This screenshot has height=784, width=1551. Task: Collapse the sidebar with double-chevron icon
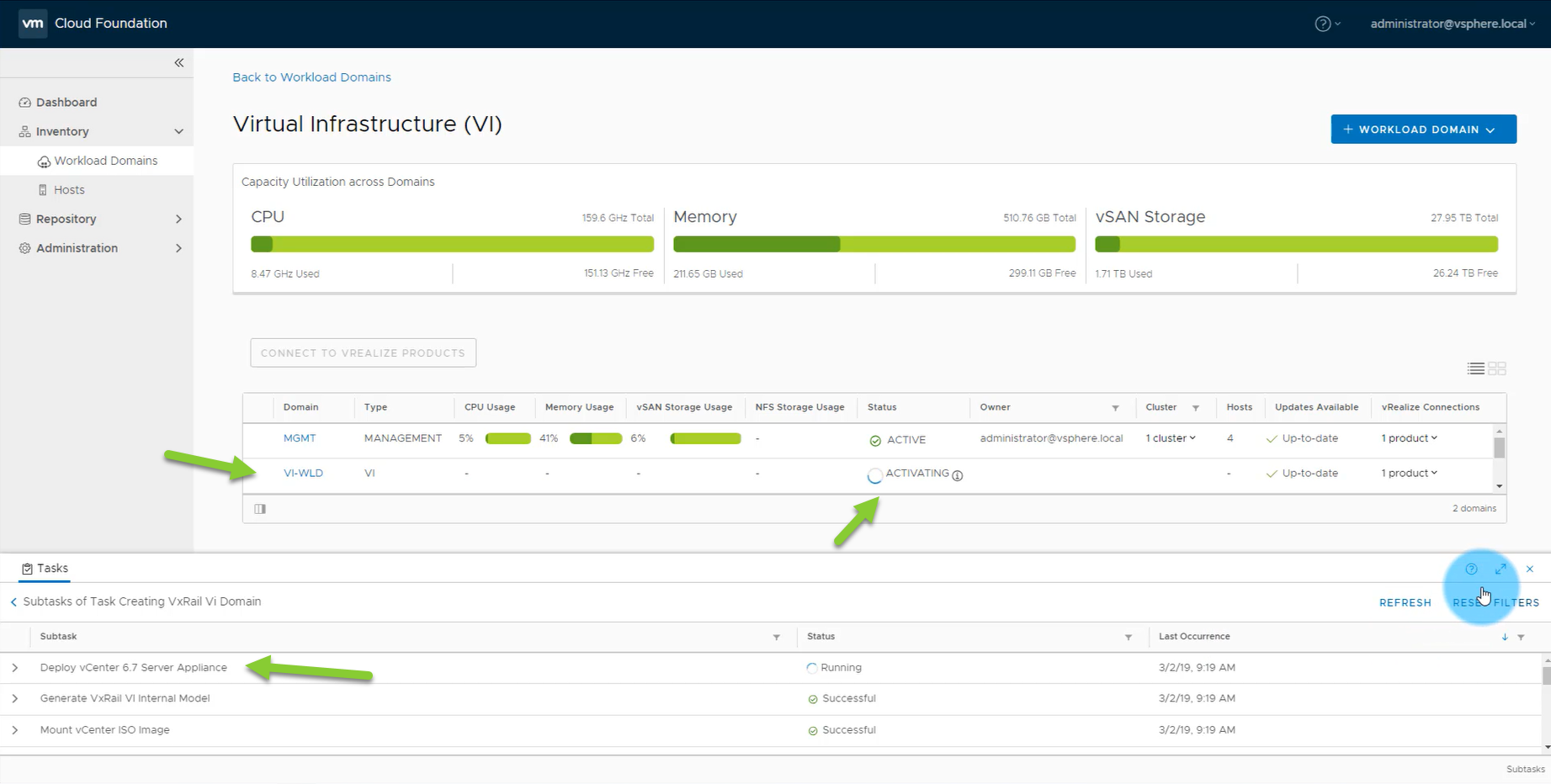coord(178,63)
